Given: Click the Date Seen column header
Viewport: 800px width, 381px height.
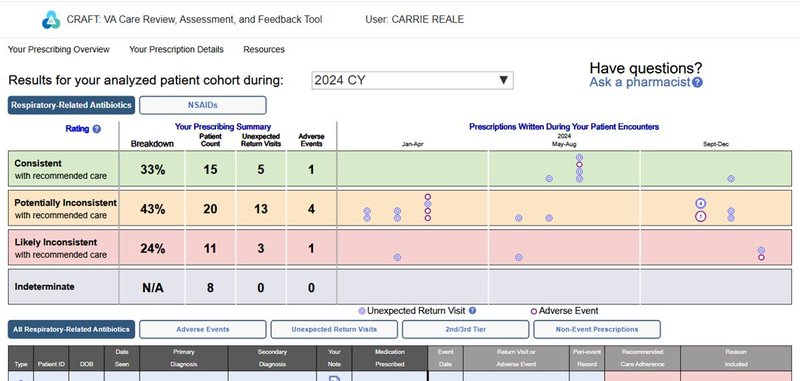Looking at the screenshot, I should click(x=121, y=358).
